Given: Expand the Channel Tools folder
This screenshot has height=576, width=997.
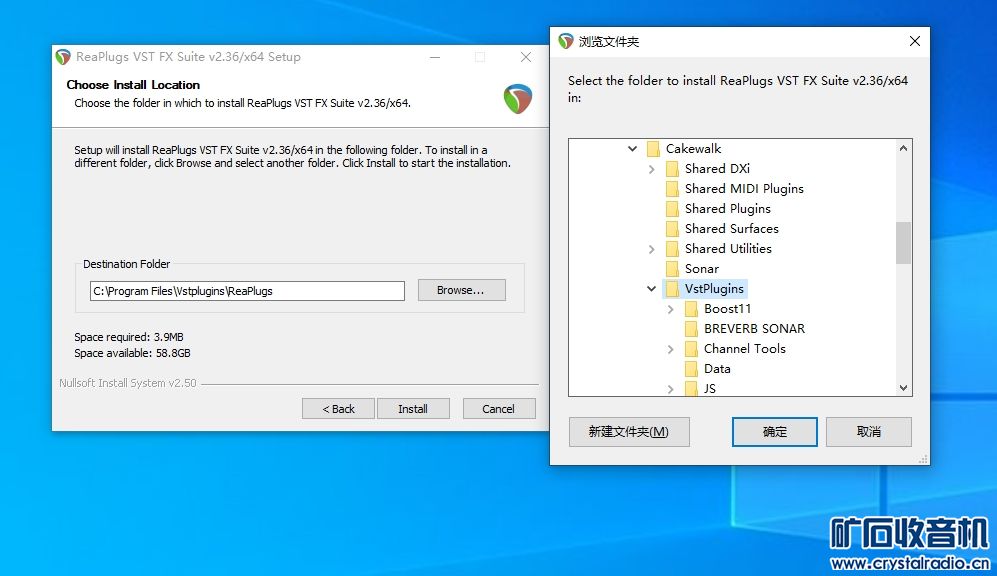Looking at the screenshot, I should [x=670, y=349].
